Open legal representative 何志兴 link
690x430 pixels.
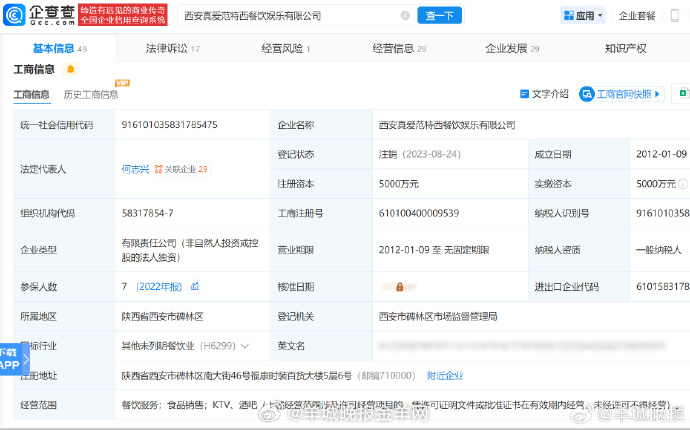coord(136,169)
